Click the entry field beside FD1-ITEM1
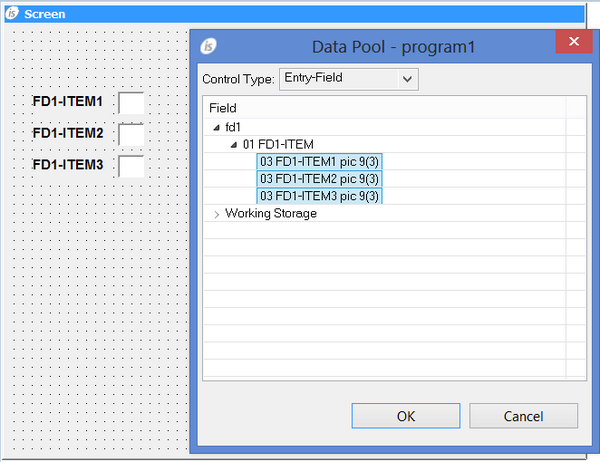600x462 pixels. click(x=131, y=103)
